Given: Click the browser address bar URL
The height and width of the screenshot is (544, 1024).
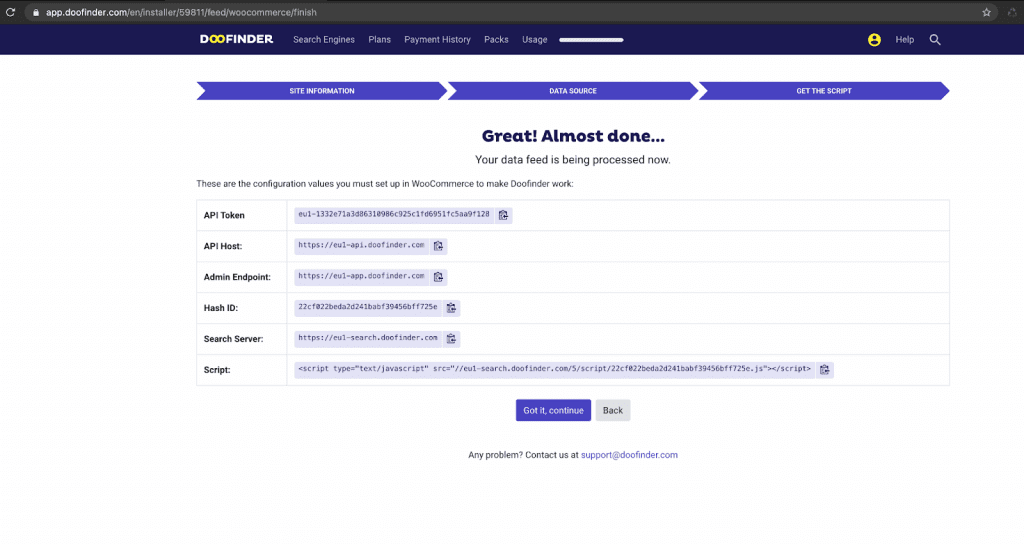Looking at the screenshot, I should point(200,12).
